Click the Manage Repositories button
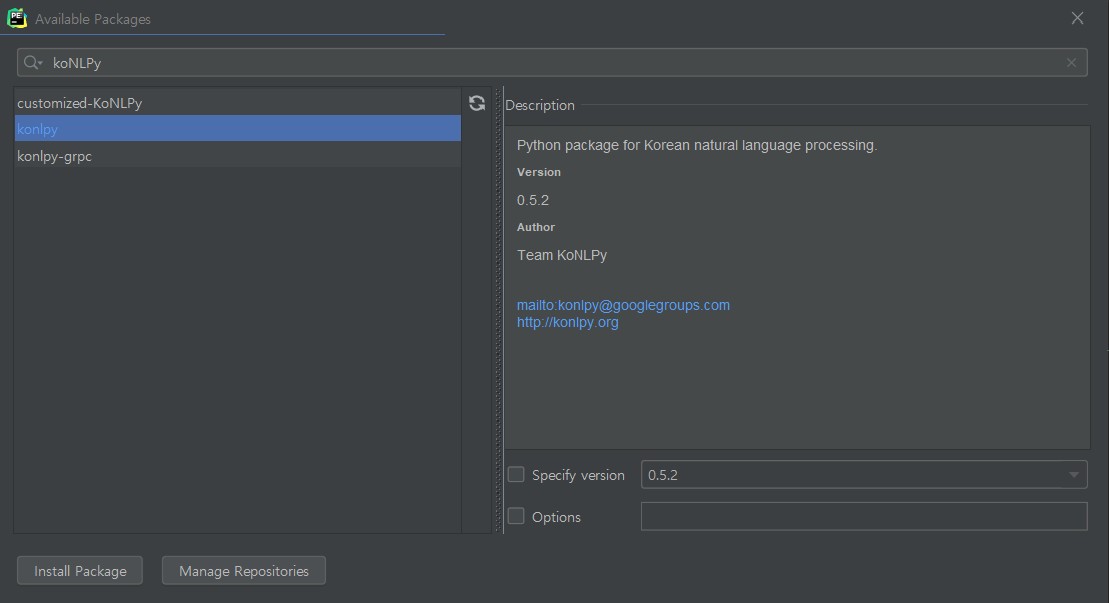Viewport: 1109px width, 603px height. (243, 570)
